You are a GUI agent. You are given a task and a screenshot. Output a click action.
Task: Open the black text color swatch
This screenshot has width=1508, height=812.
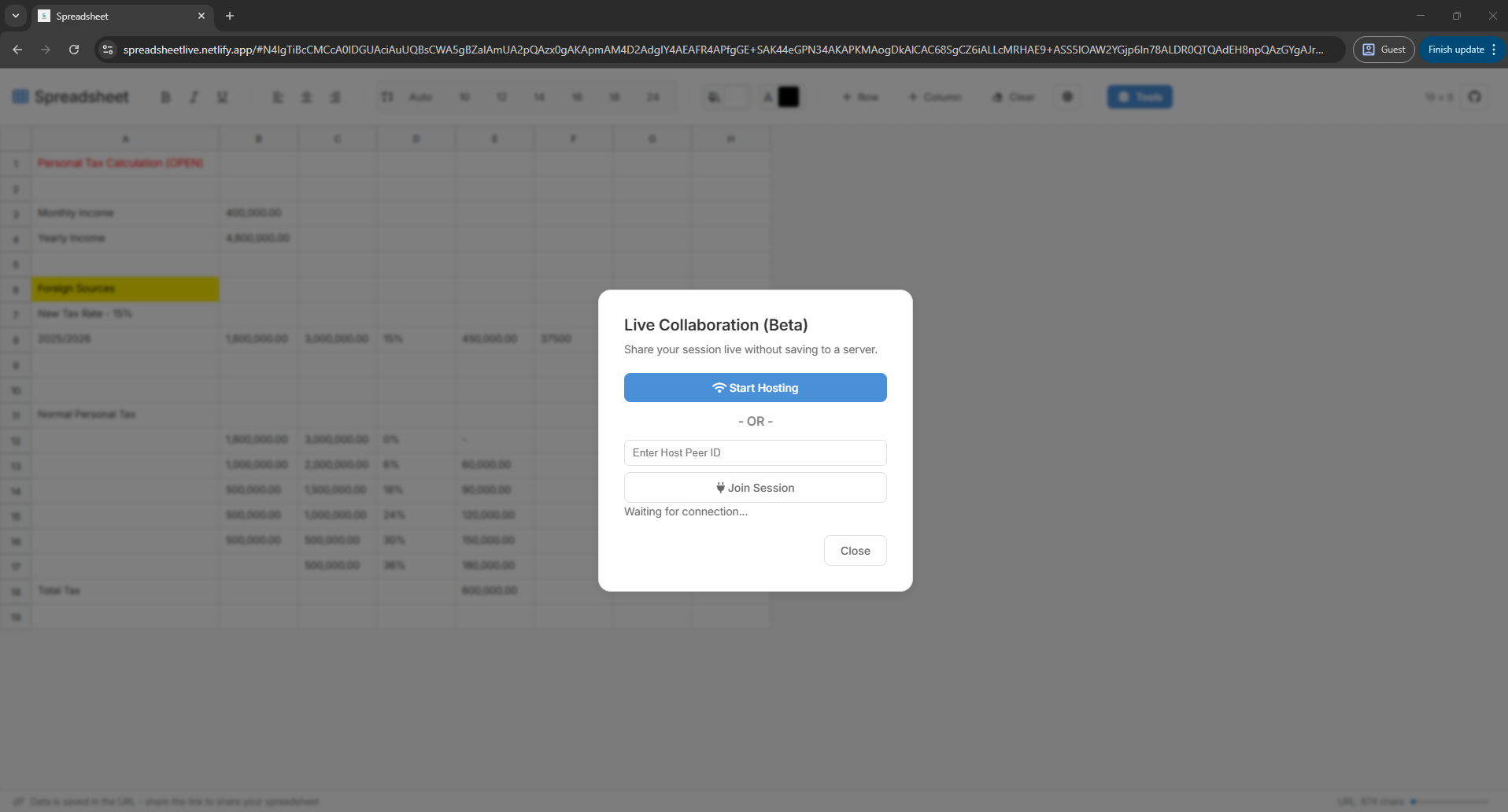(789, 96)
